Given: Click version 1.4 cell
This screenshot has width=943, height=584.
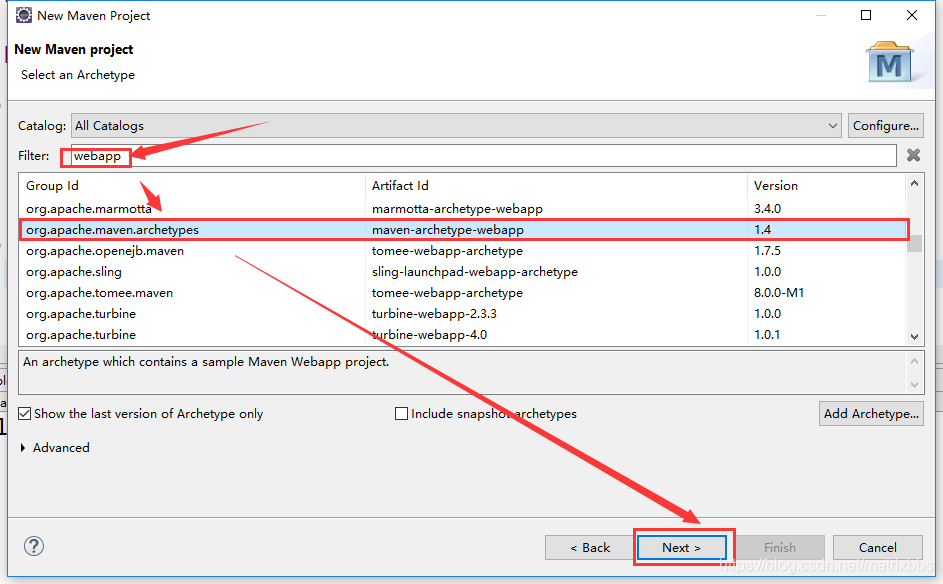Looking at the screenshot, I should point(763,230).
